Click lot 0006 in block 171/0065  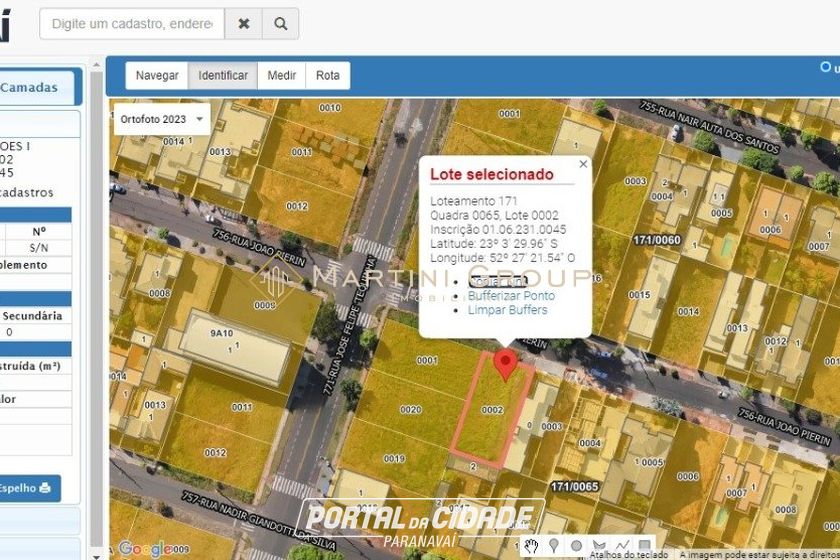click(x=688, y=476)
